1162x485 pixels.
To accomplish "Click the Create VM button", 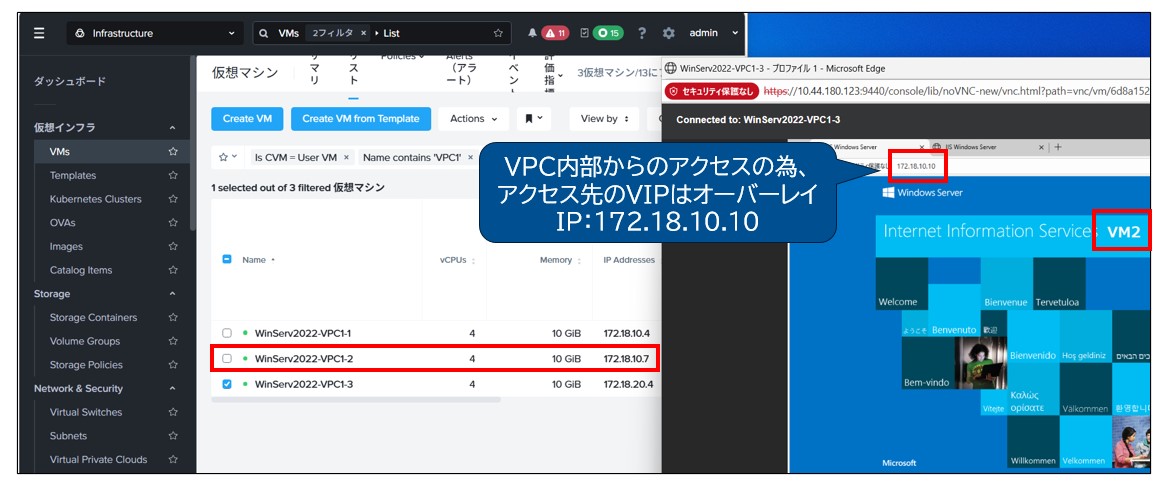I will tap(246, 119).
